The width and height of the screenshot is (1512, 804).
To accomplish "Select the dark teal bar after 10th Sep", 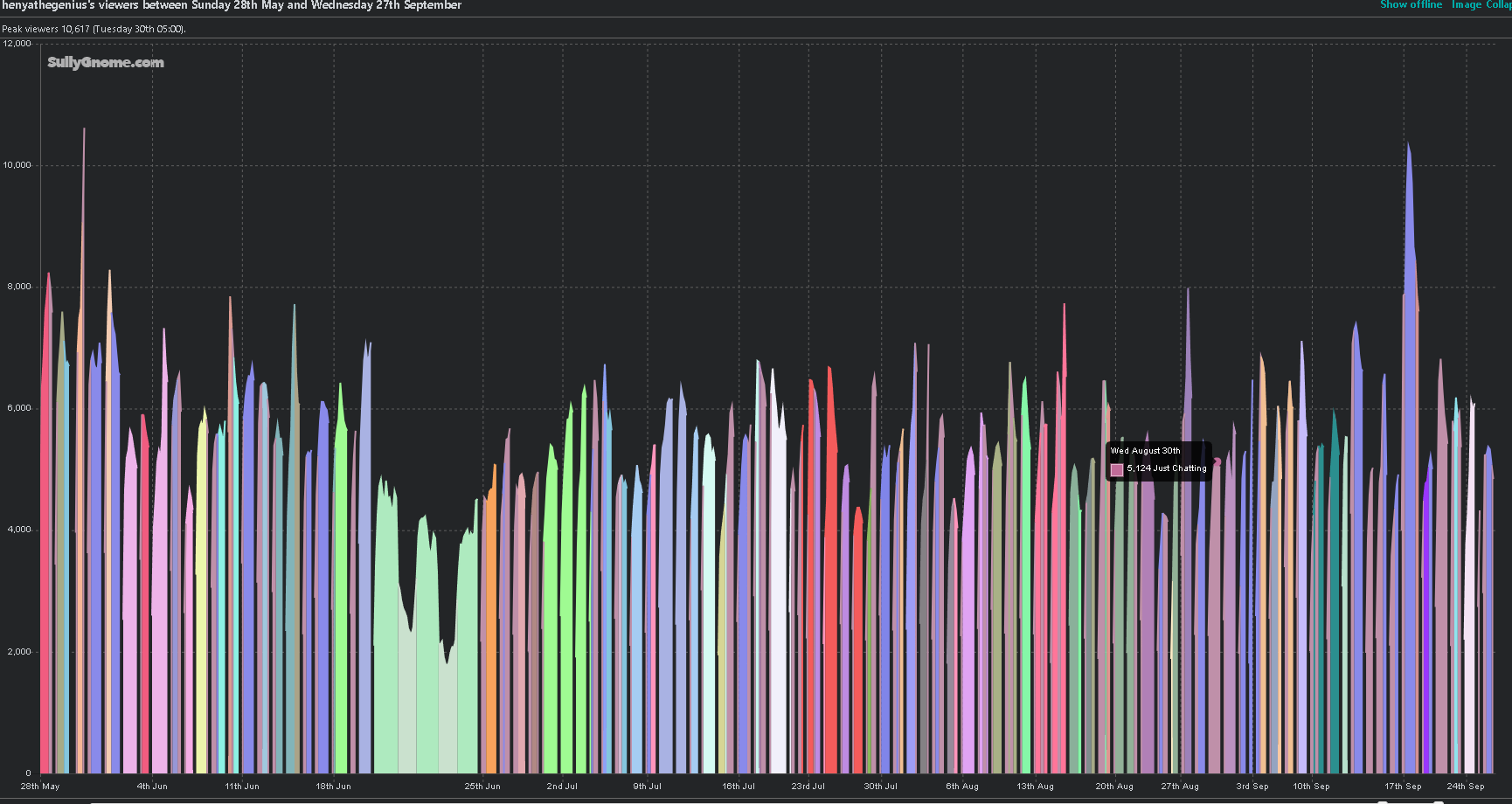I will point(1335,629).
